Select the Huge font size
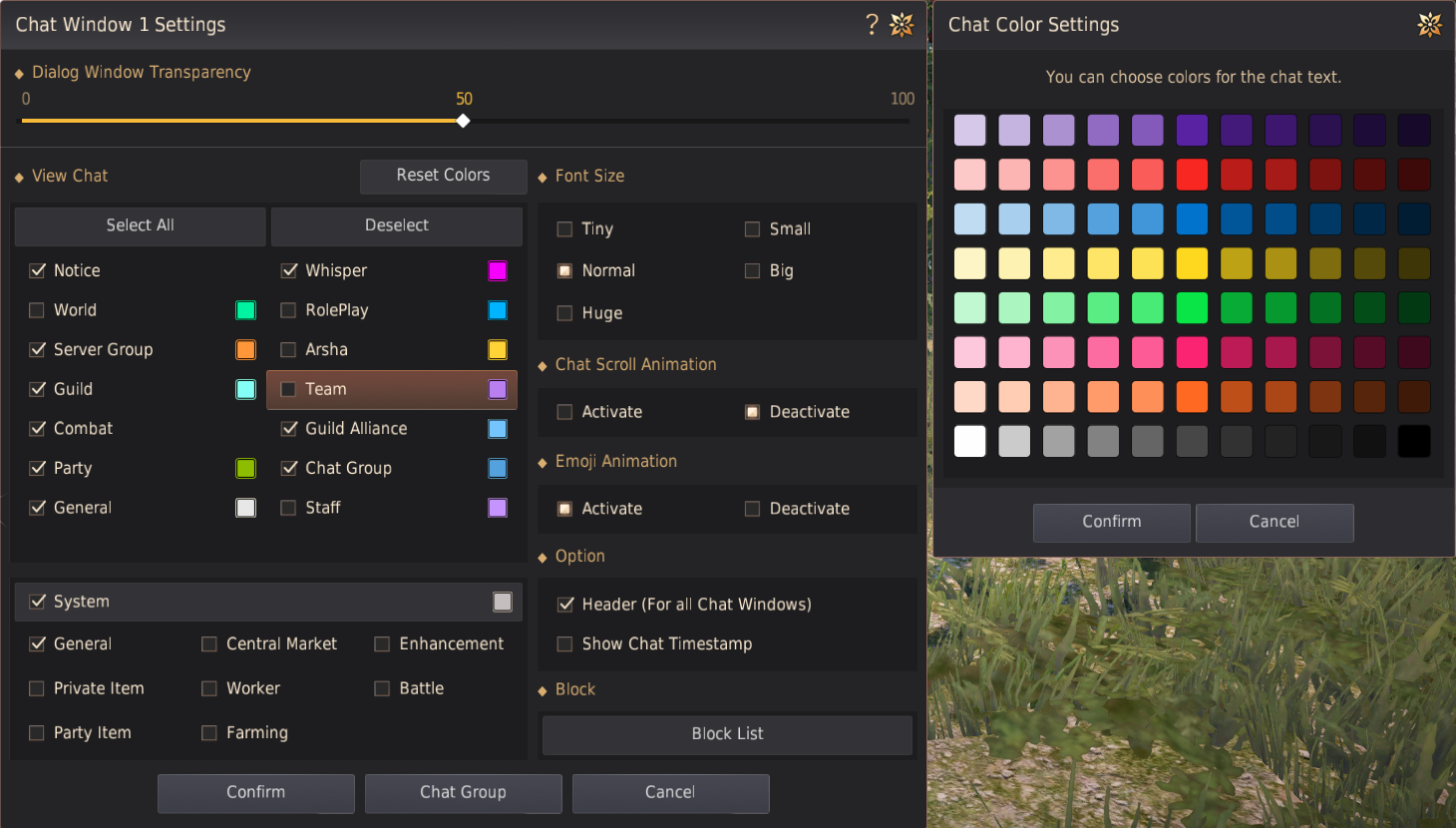 tap(564, 313)
